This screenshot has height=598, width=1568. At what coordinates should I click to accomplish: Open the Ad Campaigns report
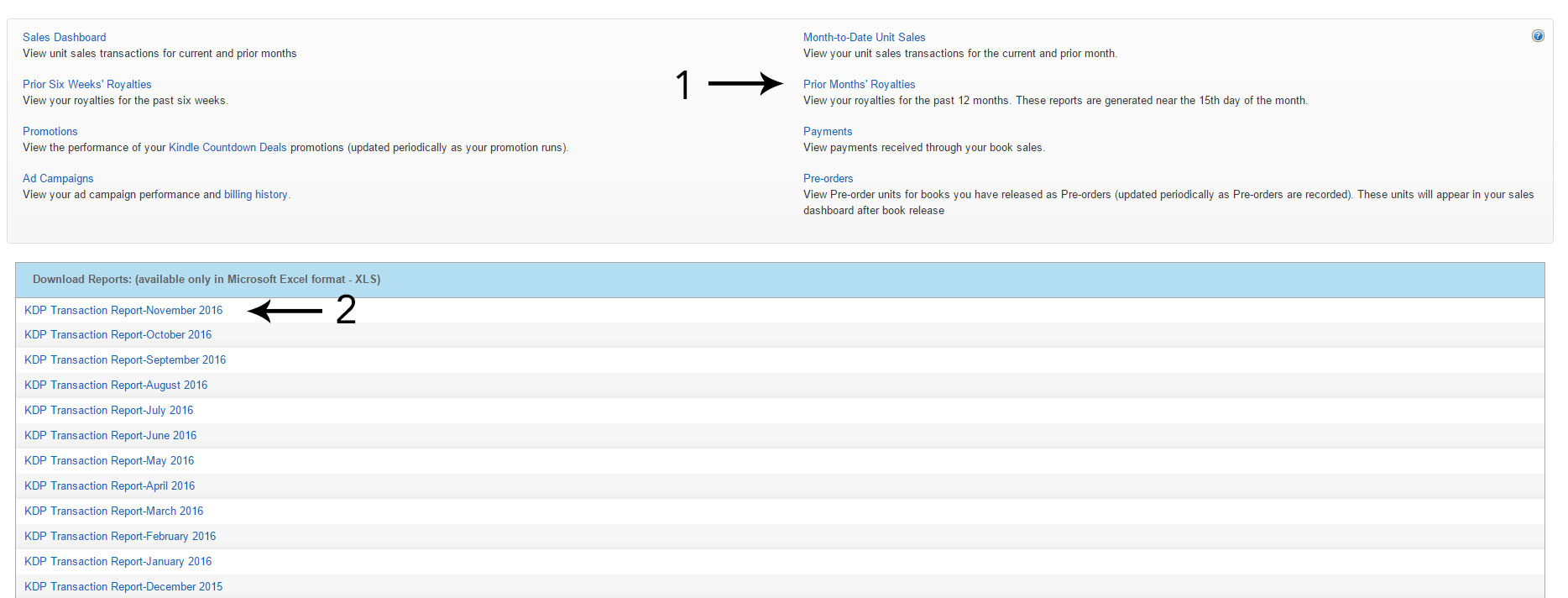(x=58, y=178)
